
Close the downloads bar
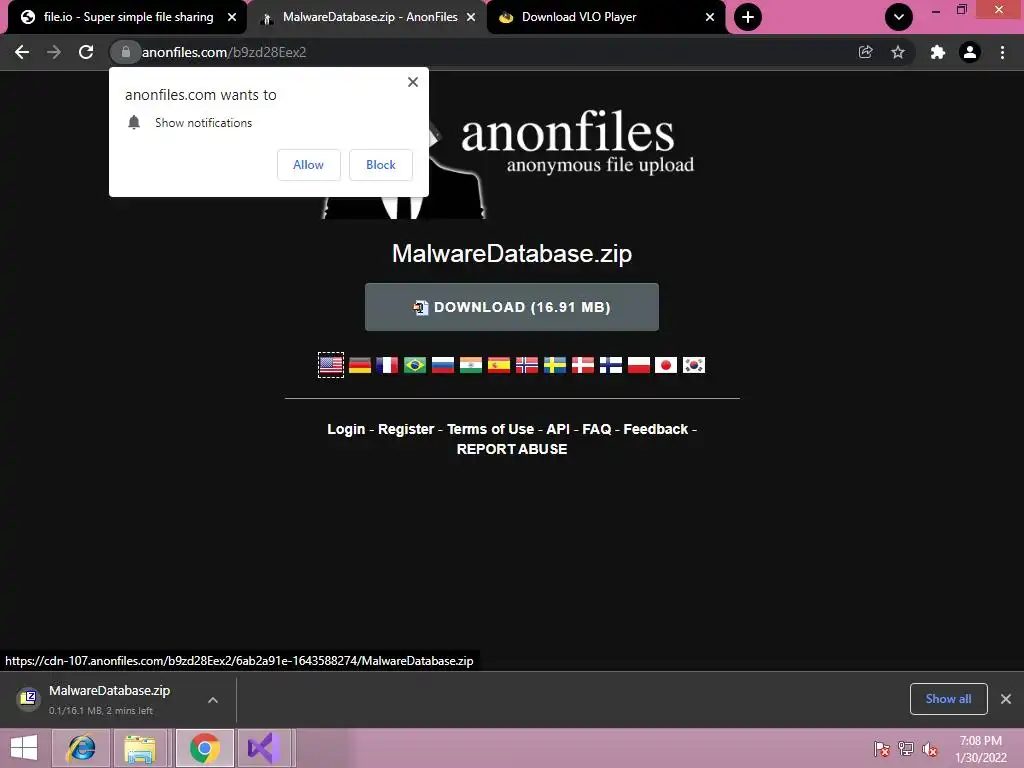coord(1006,699)
